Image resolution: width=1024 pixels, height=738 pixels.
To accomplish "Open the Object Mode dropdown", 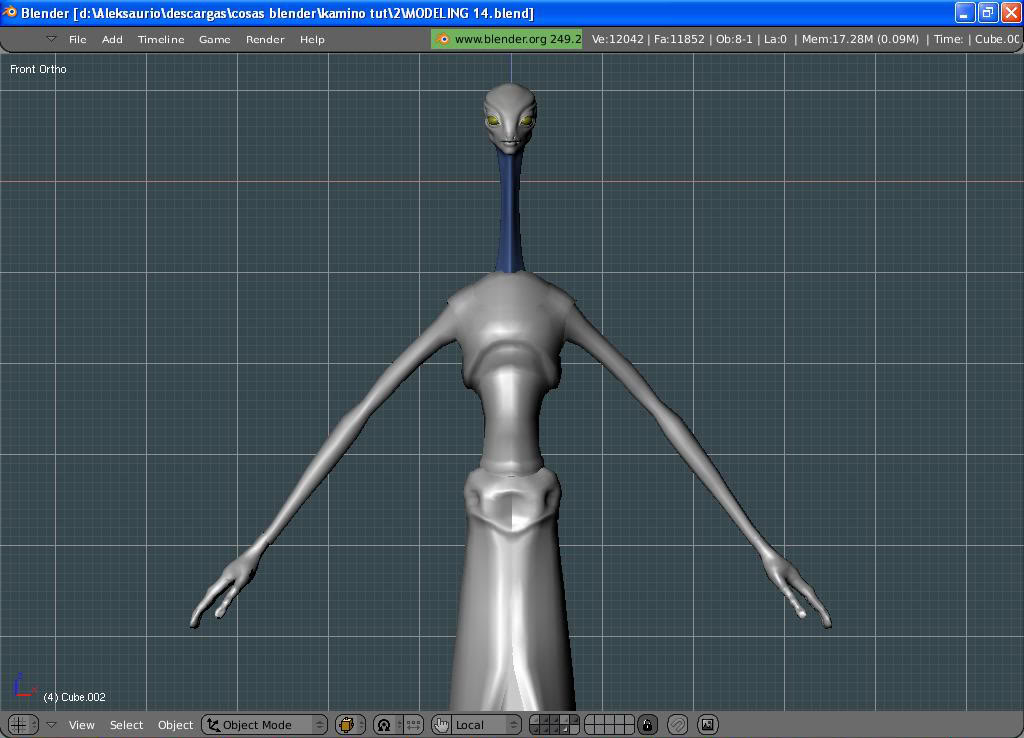I will click(264, 725).
